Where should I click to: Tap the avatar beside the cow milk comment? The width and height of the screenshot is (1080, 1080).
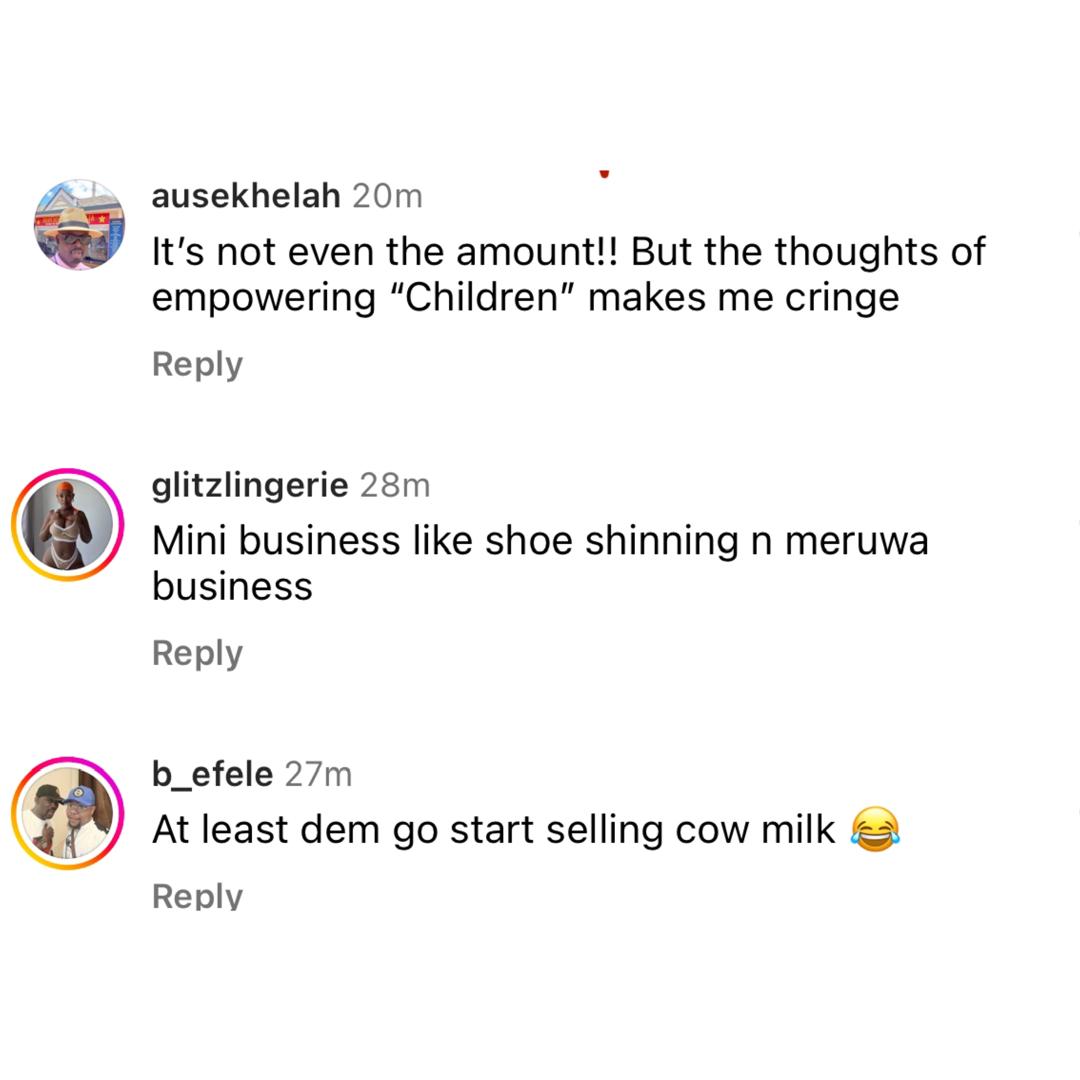point(67,812)
